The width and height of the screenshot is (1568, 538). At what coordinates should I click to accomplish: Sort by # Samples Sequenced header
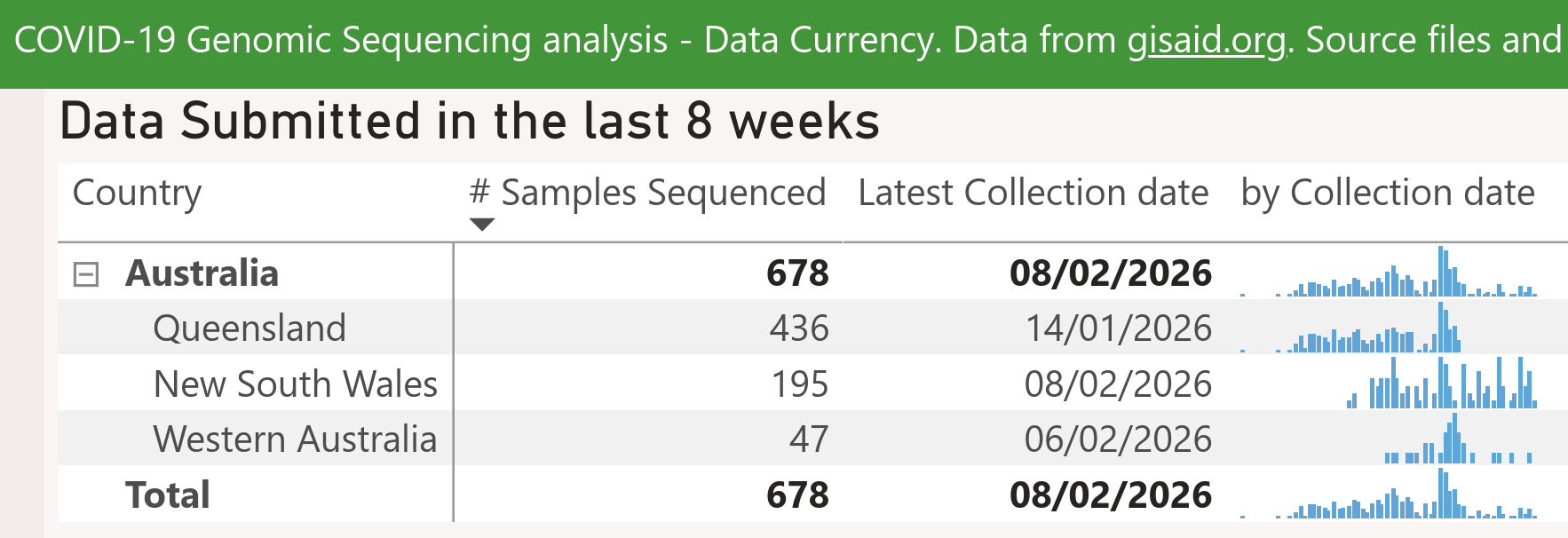(648, 194)
